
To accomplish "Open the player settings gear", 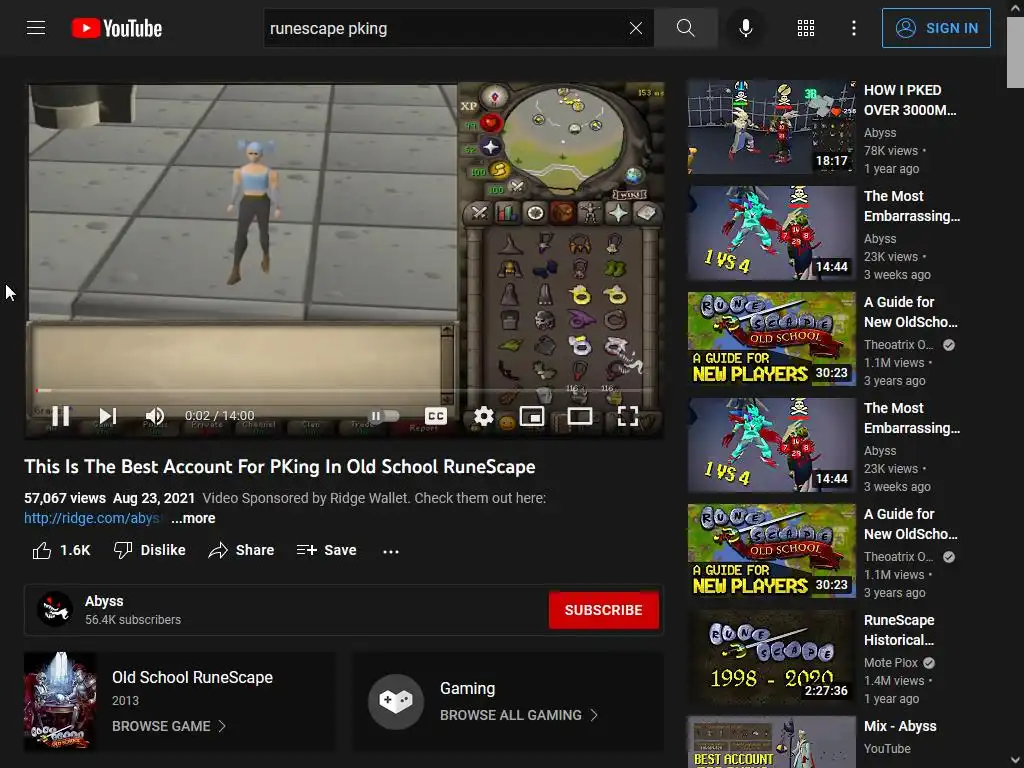I will coord(483,416).
